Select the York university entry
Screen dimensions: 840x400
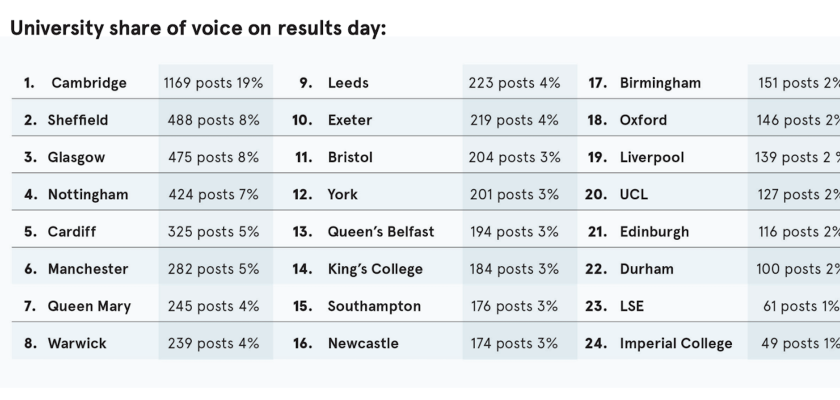tap(342, 194)
